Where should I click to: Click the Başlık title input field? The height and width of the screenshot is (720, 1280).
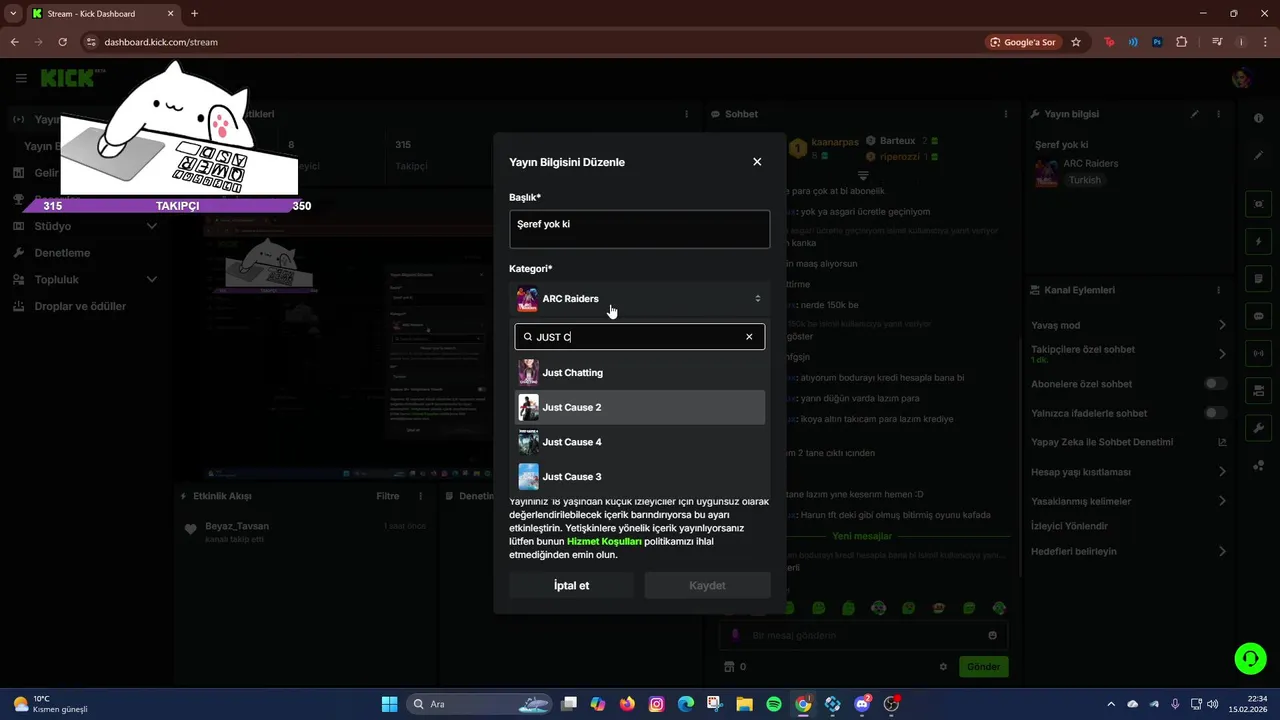639,229
